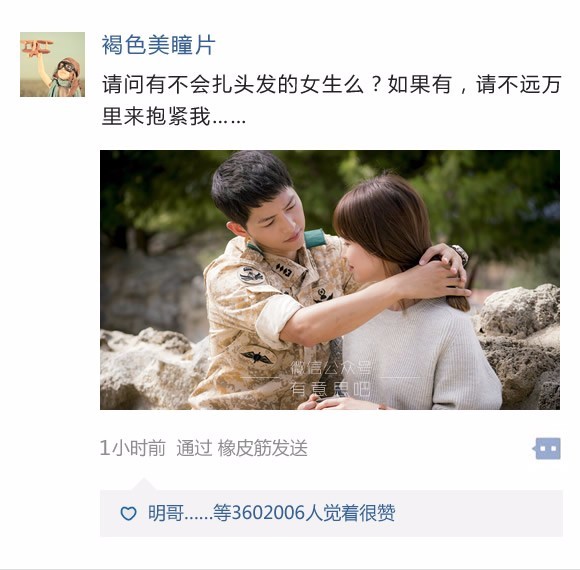
Task: Tap post text line 请问有不会扎头发的女生么
Action: 233,85
